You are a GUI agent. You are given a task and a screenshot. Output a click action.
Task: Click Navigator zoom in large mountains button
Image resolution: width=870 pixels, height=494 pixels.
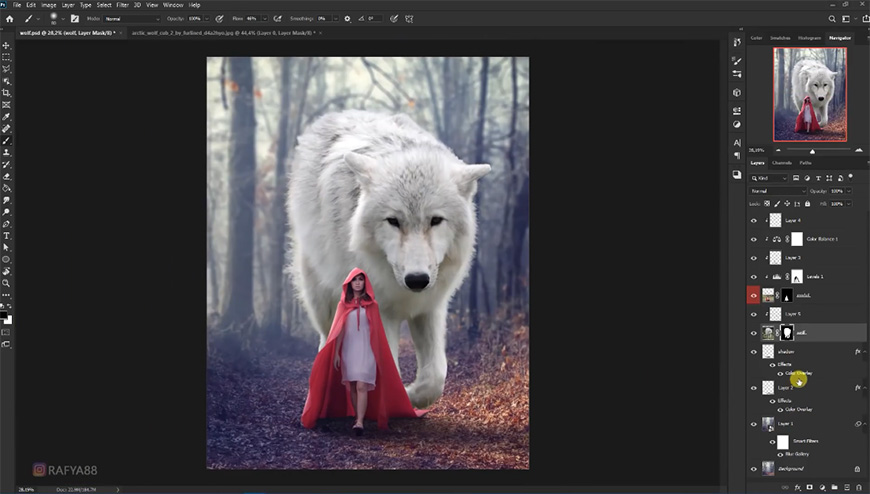pos(859,150)
